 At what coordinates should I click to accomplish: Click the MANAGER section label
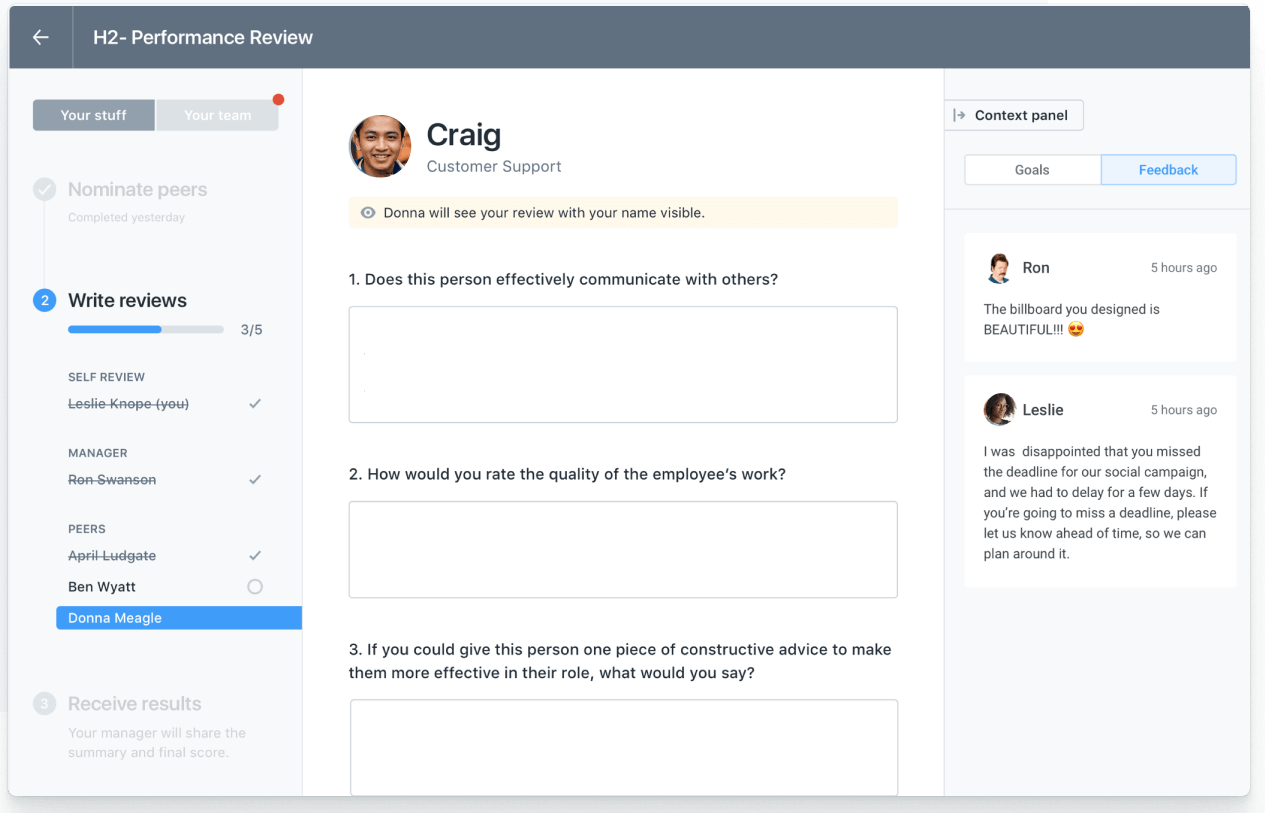tap(98, 453)
